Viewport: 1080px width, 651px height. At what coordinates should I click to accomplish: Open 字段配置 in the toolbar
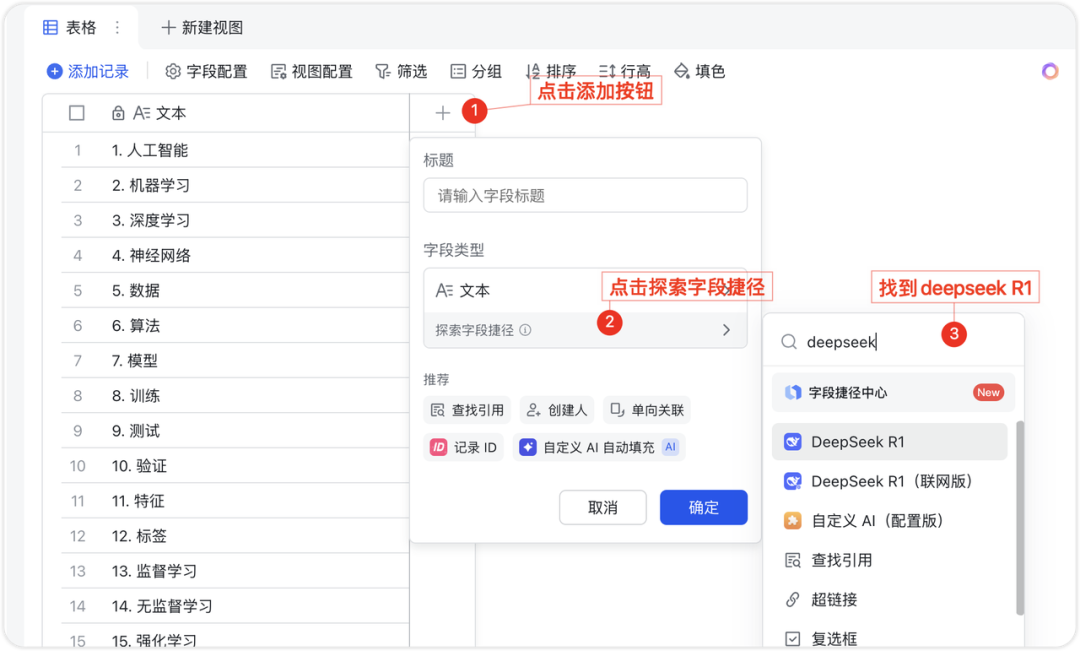coord(207,71)
